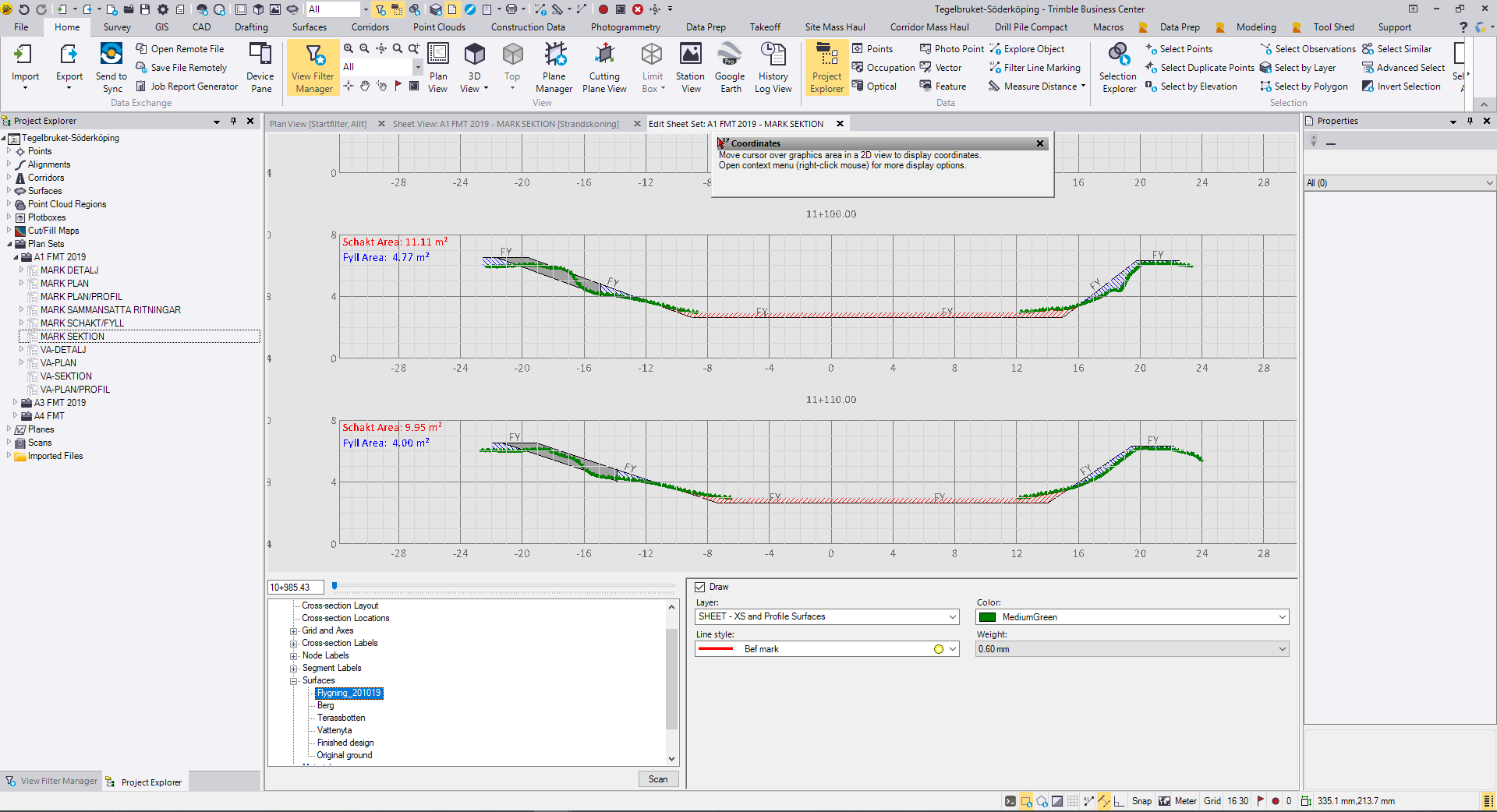Open the Plane Manager tool
This screenshot has width=1497, height=812.
554,68
